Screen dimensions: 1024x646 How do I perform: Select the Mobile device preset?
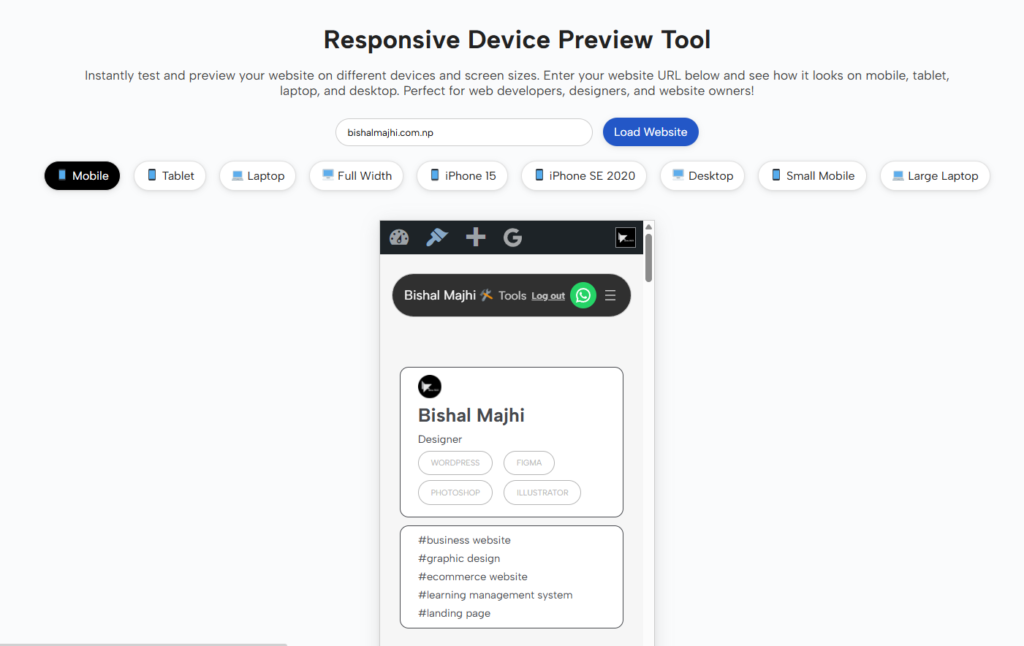pos(82,176)
